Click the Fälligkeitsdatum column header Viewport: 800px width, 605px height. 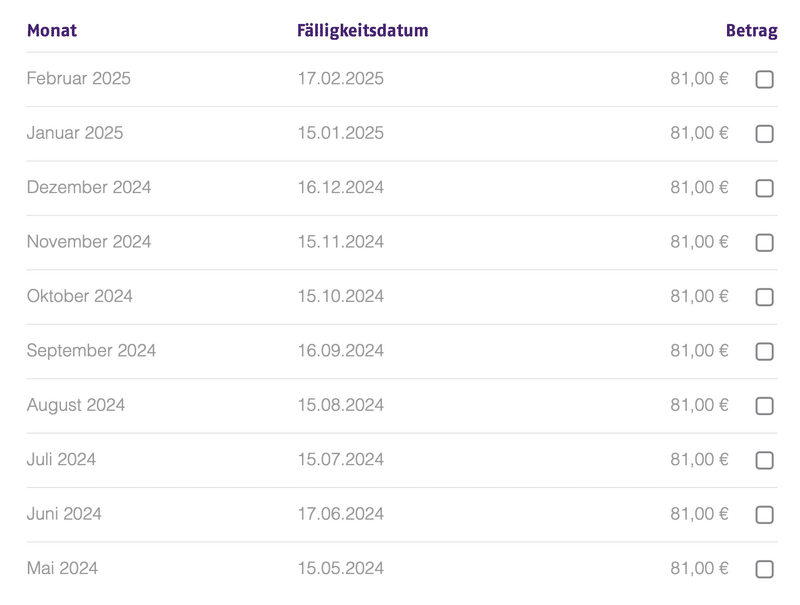[x=362, y=30]
